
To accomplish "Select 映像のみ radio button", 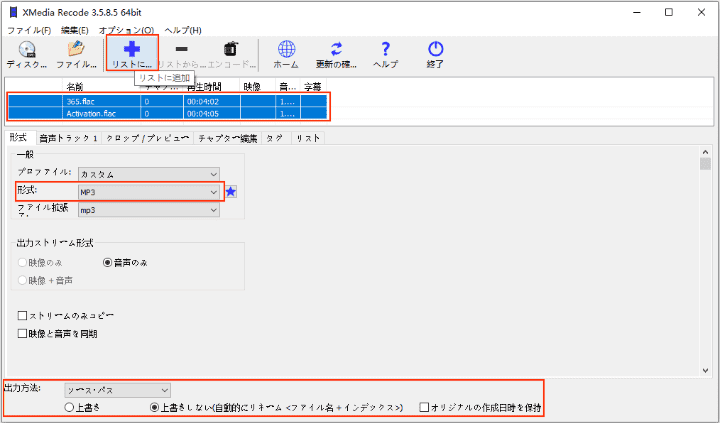I will tap(22, 263).
